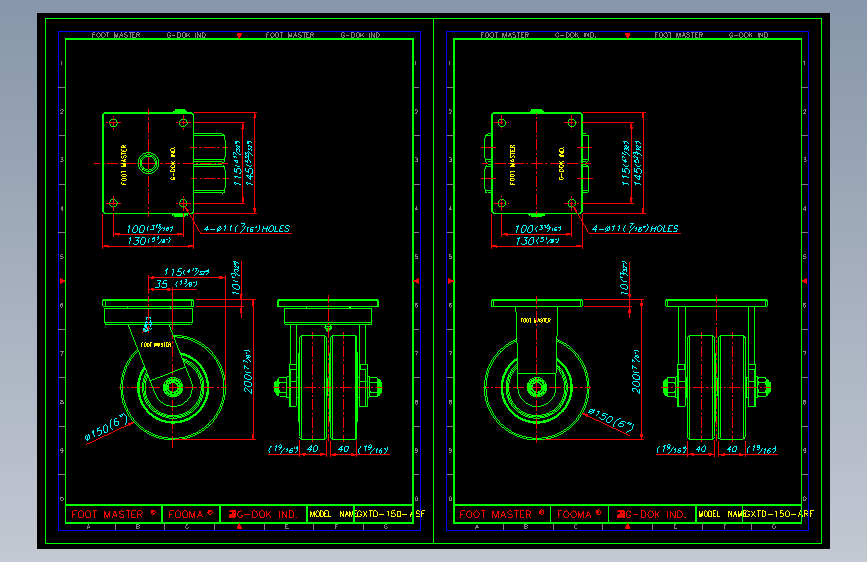This screenshot has width=867, height=562.
Task: Select FOOT MASTER in right sheet title block
Action: [495, 514]
